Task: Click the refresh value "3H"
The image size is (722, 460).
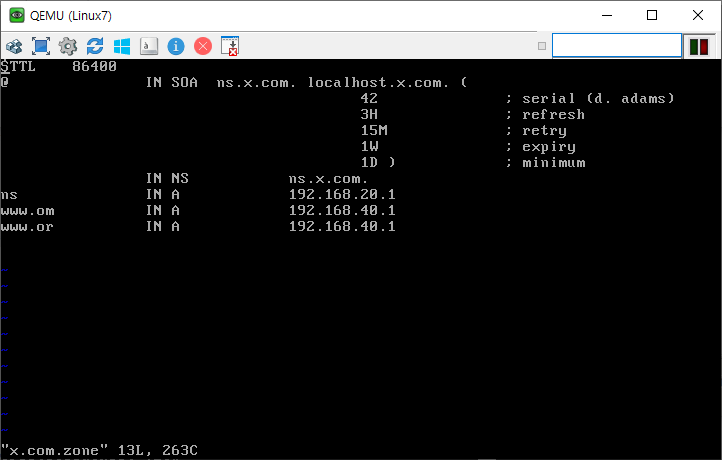Action: pyautogui.click(x=369, y=114)
